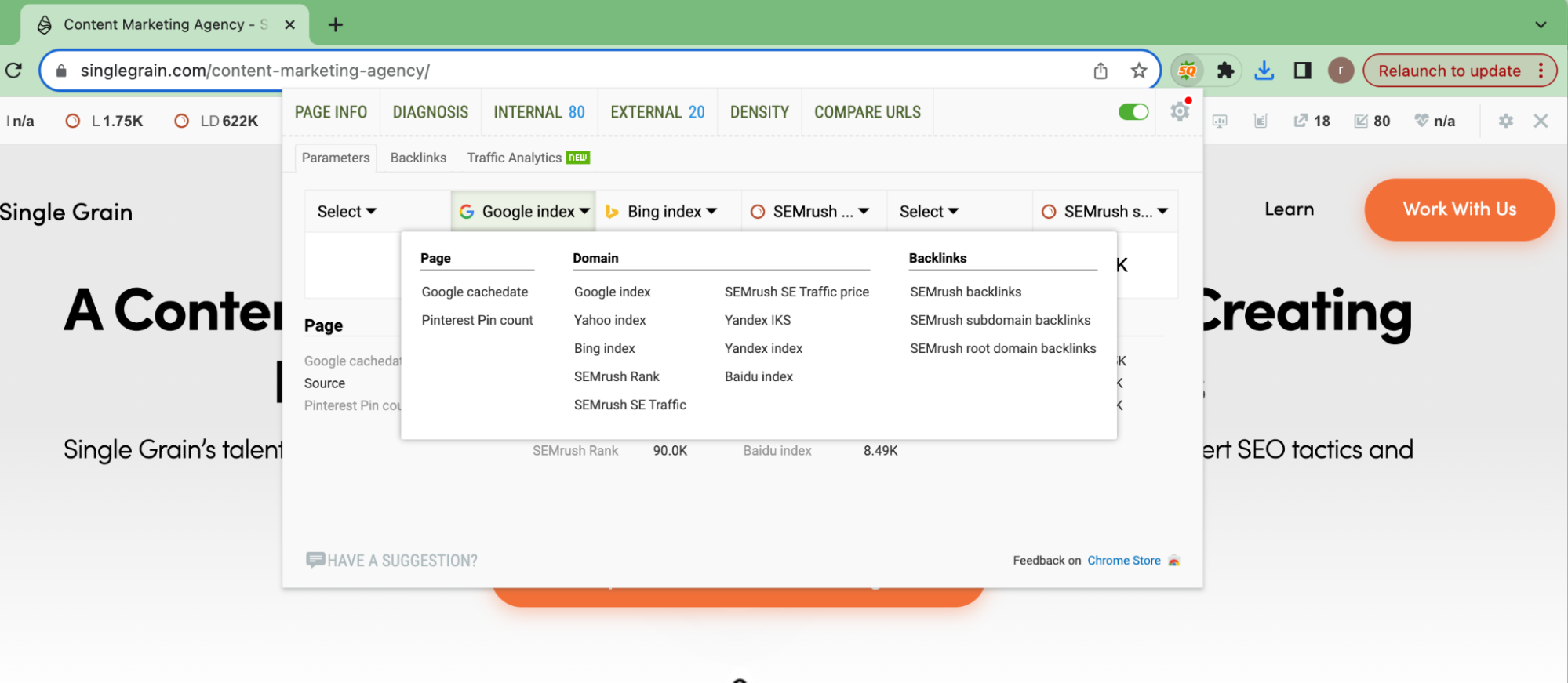The image size is (1568, 683).
Task: Open the Chrome extensions puzzle icon
Action: pos(1226,71)
